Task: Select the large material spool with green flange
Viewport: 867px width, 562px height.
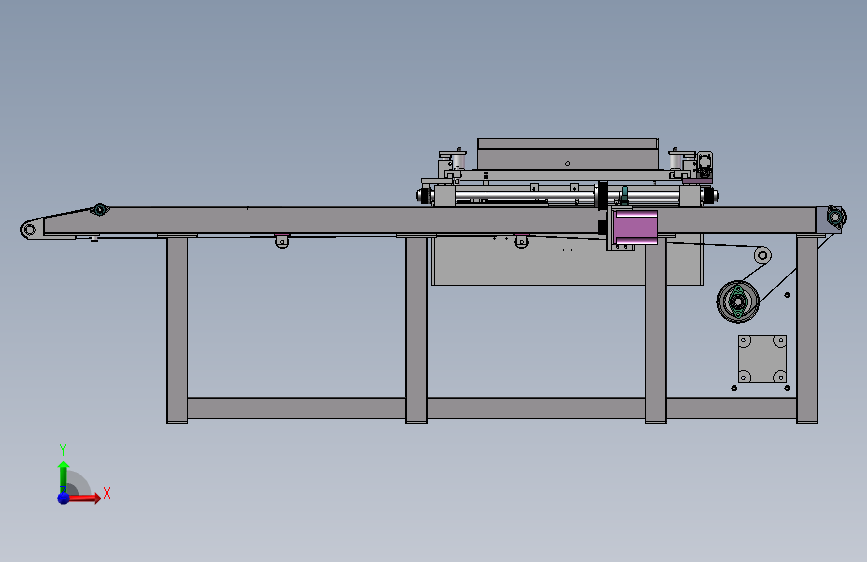Action: tap(738, 301)
